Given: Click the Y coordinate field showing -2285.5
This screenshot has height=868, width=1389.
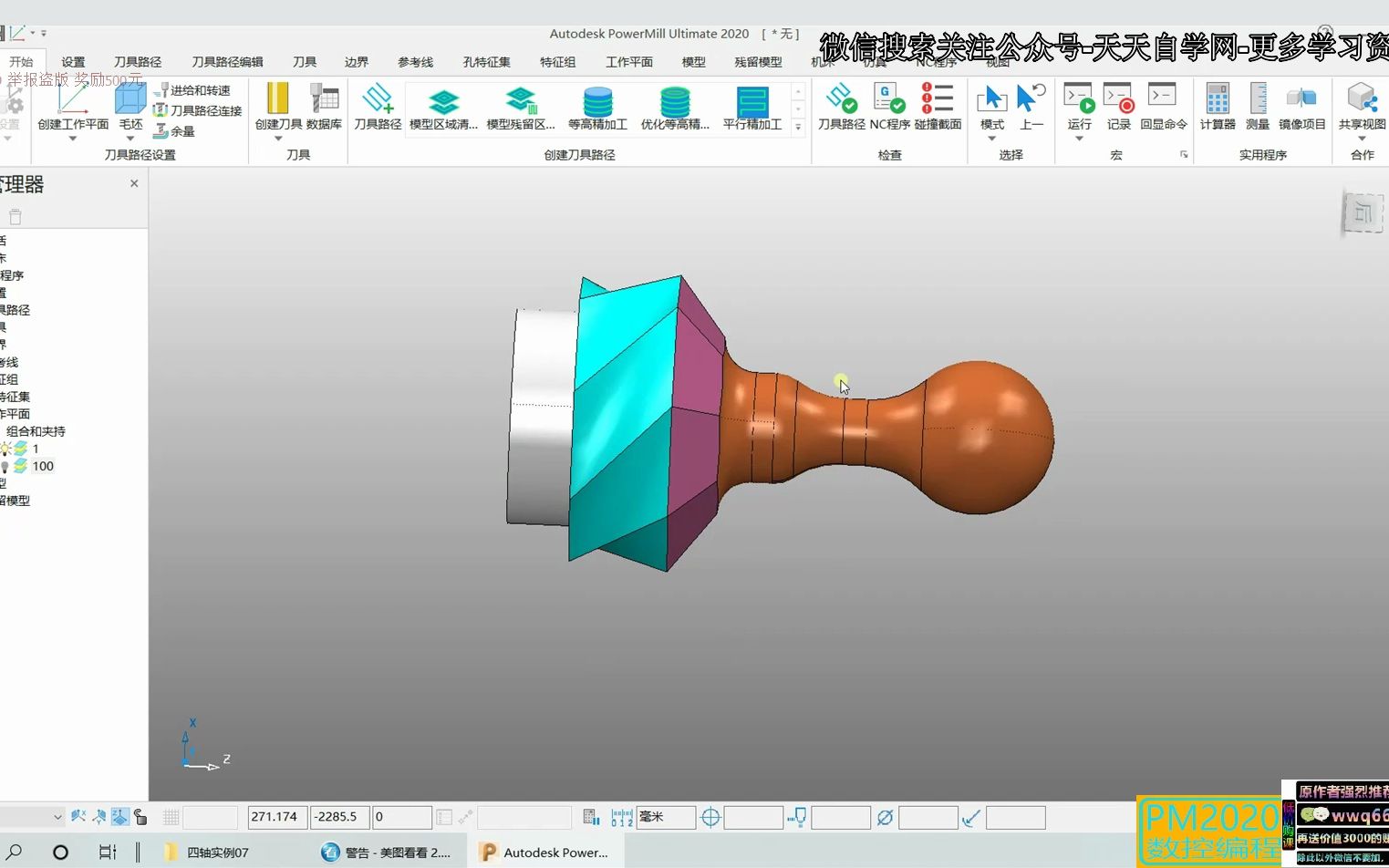Looking at the screenshot, I should coord(339,817).
